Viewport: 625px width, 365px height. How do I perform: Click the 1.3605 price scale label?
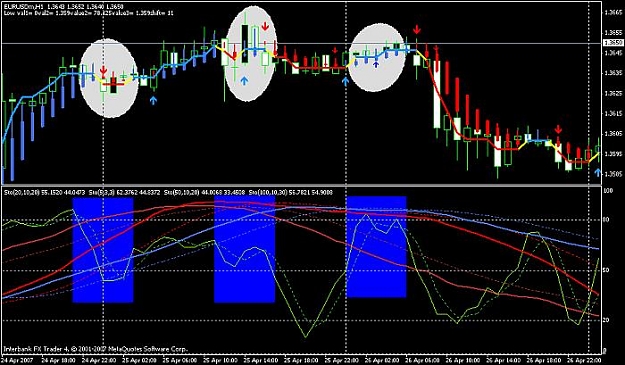(613, 133)
